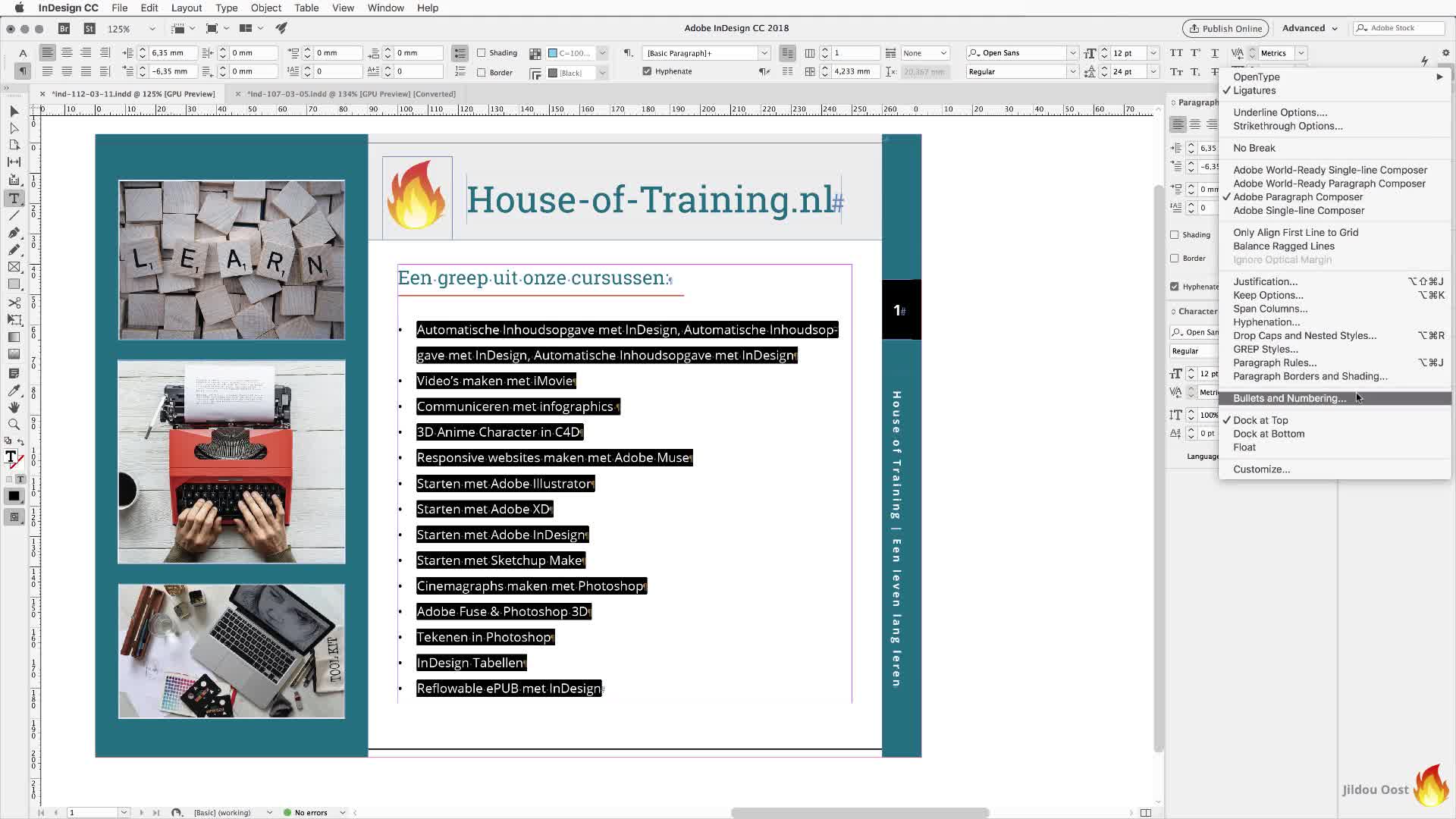Open the Regular font style dropdown
Viewport: 1456px width, 819px height.
tap(1072, 71)
